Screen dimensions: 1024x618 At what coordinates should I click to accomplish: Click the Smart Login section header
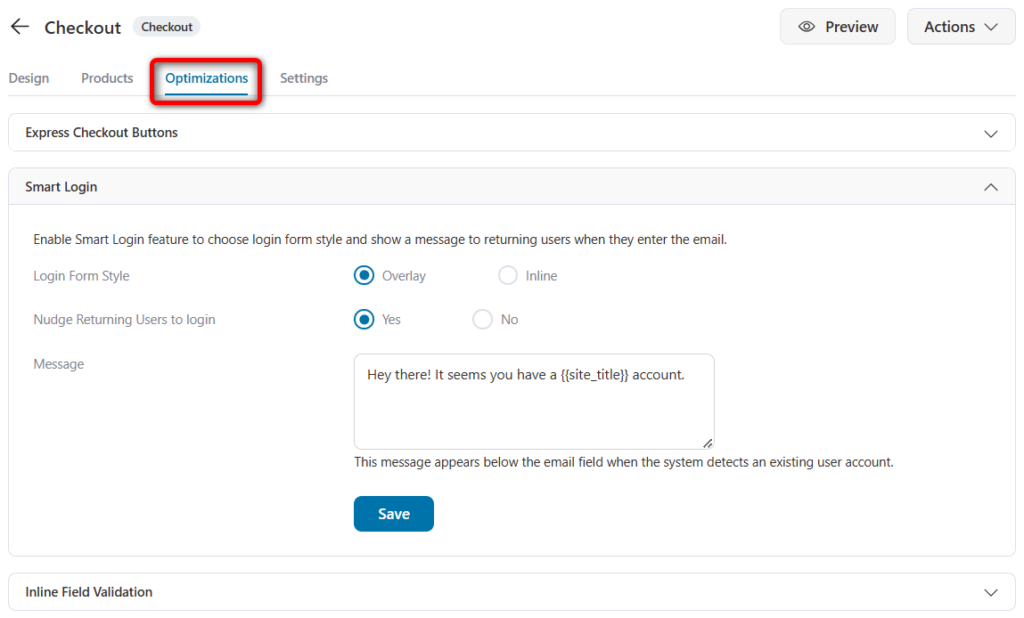click(512, 187)
